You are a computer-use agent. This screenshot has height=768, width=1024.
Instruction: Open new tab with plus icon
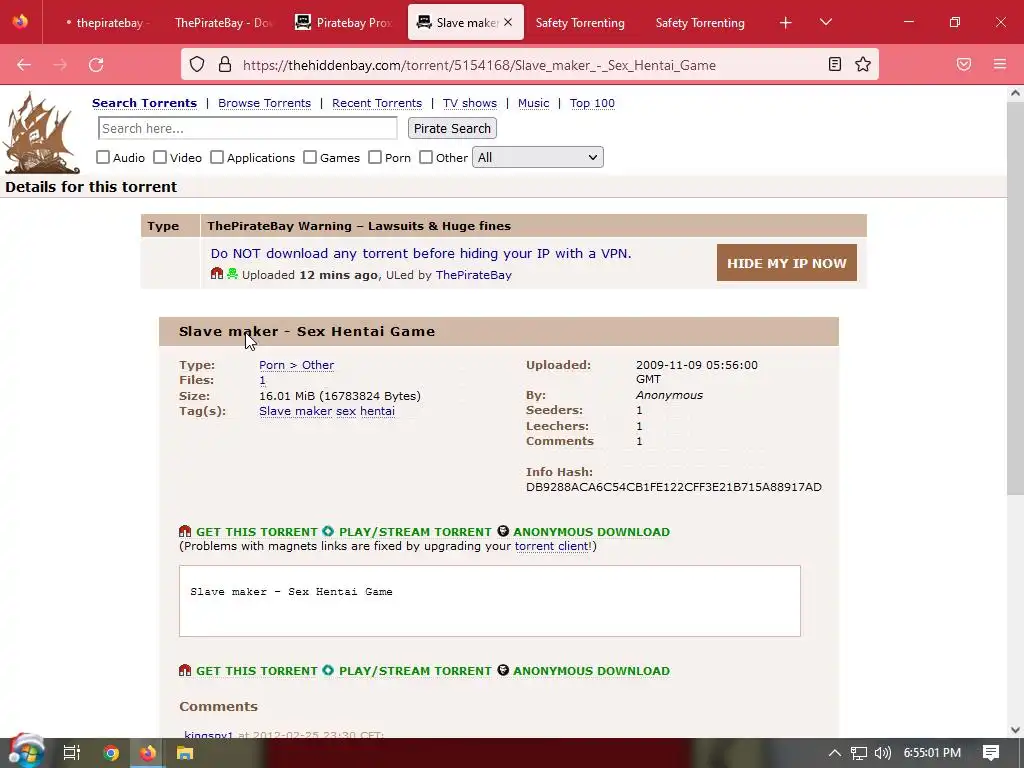pyautogui.click(x=786, y=23)
